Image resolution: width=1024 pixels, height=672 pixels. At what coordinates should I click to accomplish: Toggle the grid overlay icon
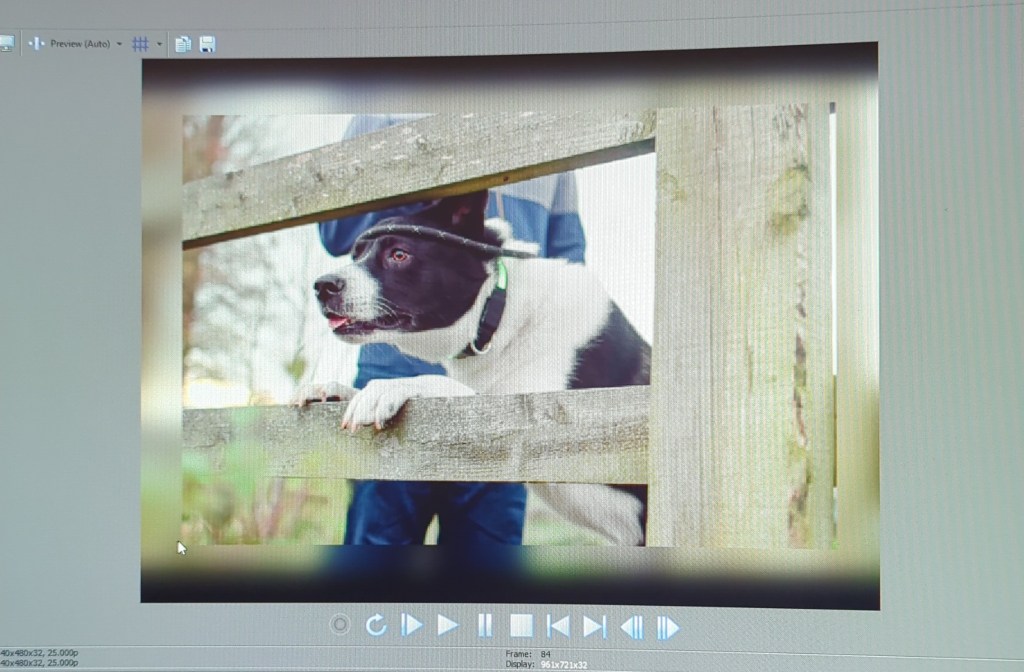click(x=141, y=44)
